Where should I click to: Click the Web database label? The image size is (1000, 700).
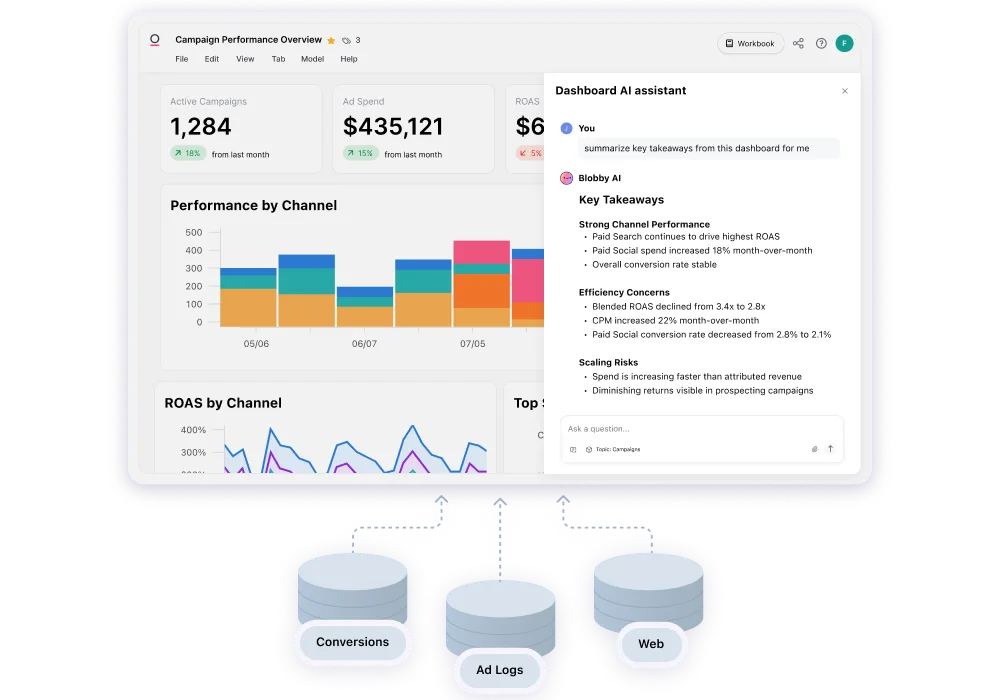651,644
